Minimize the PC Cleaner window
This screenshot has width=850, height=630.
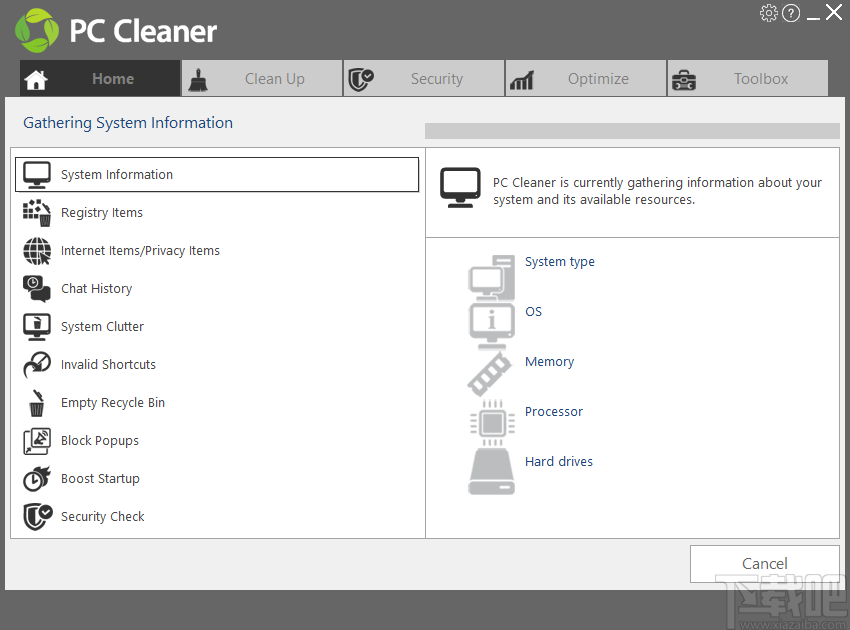(813, 18)
